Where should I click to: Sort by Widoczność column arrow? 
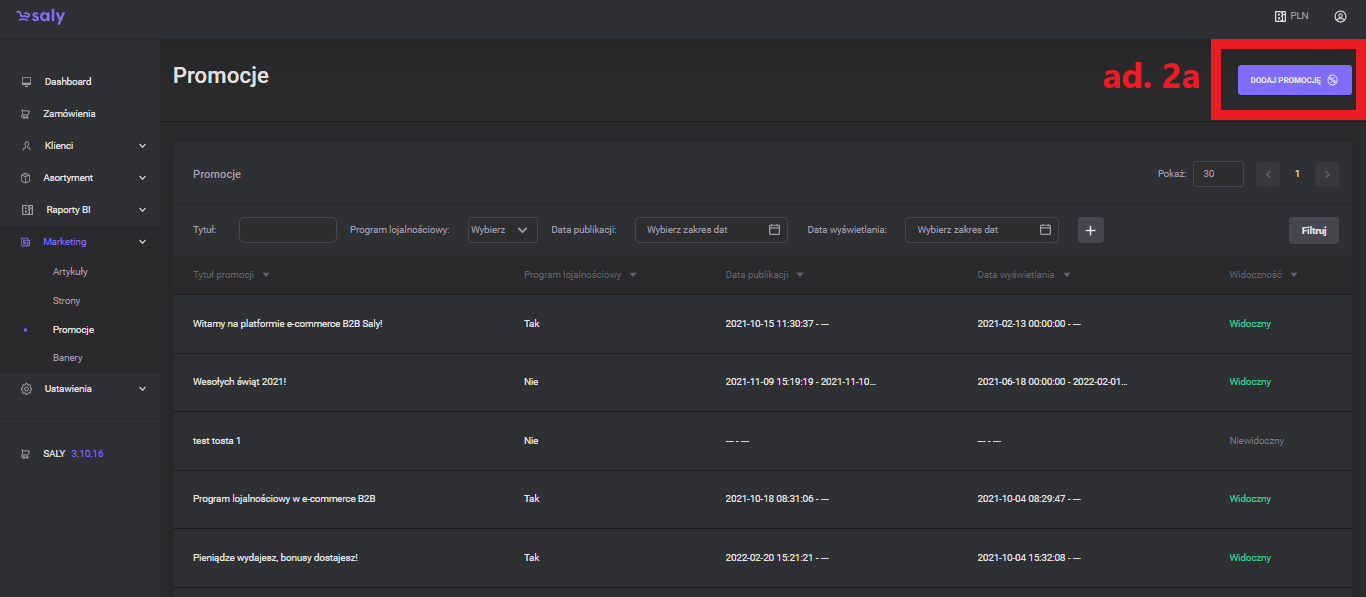tap(1294, 275)
